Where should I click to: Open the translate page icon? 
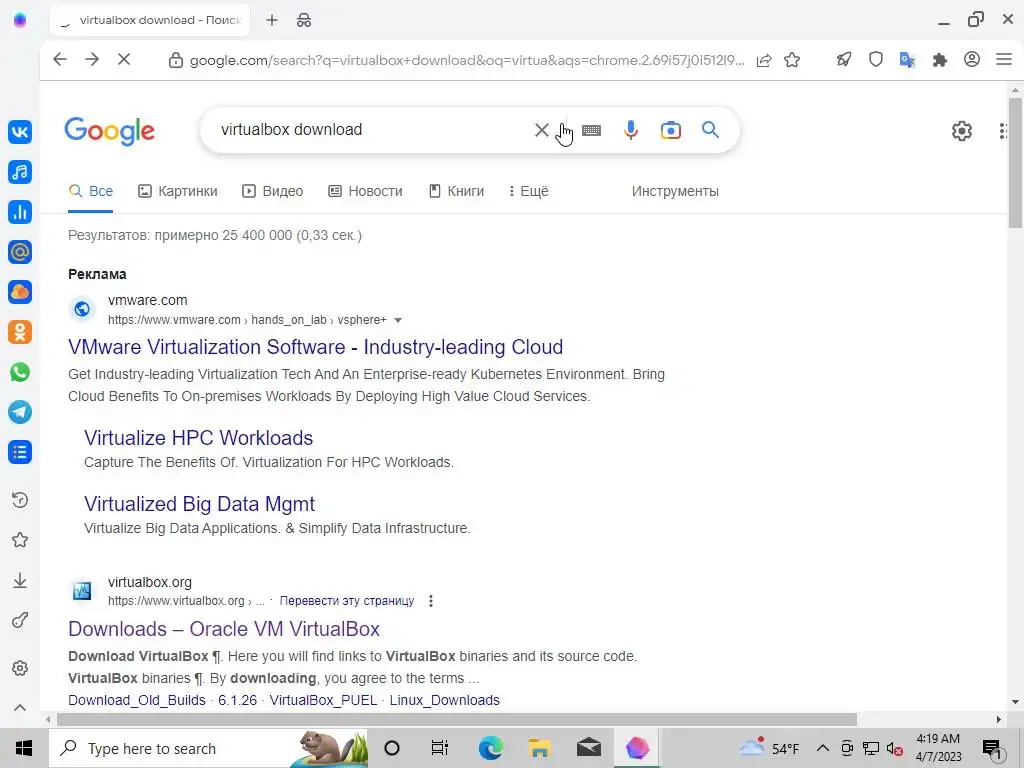(907, 60)
